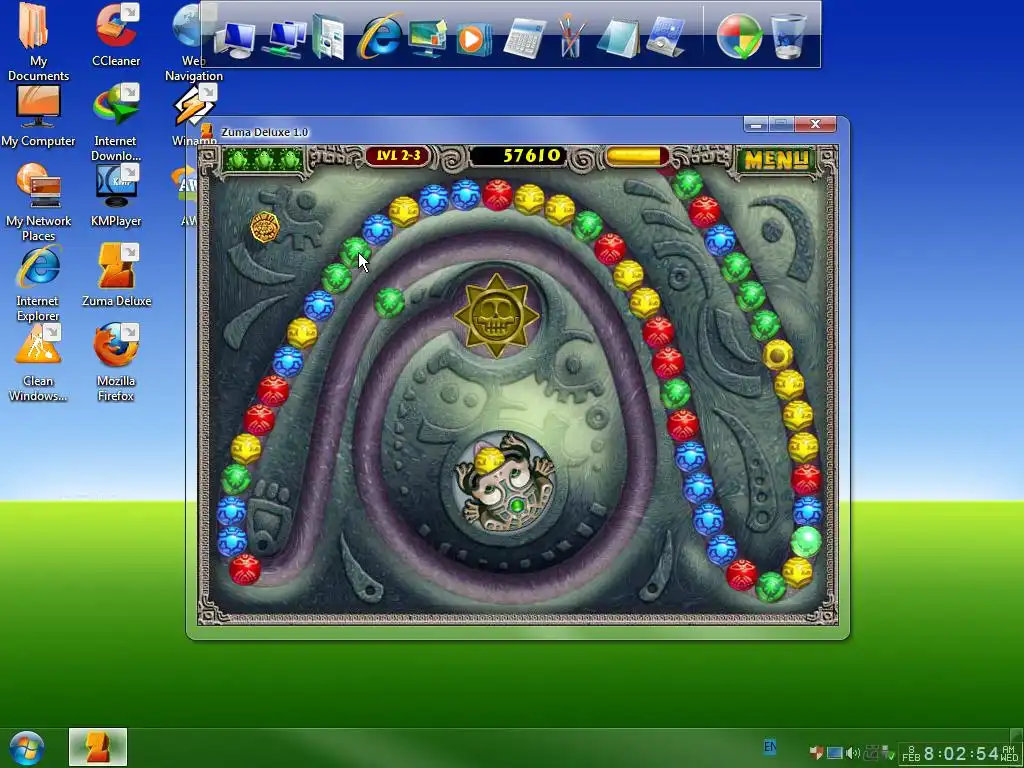Open the My Network Places icon
This screenshot has width=1024, height=768.
click(x=38, y=202)
